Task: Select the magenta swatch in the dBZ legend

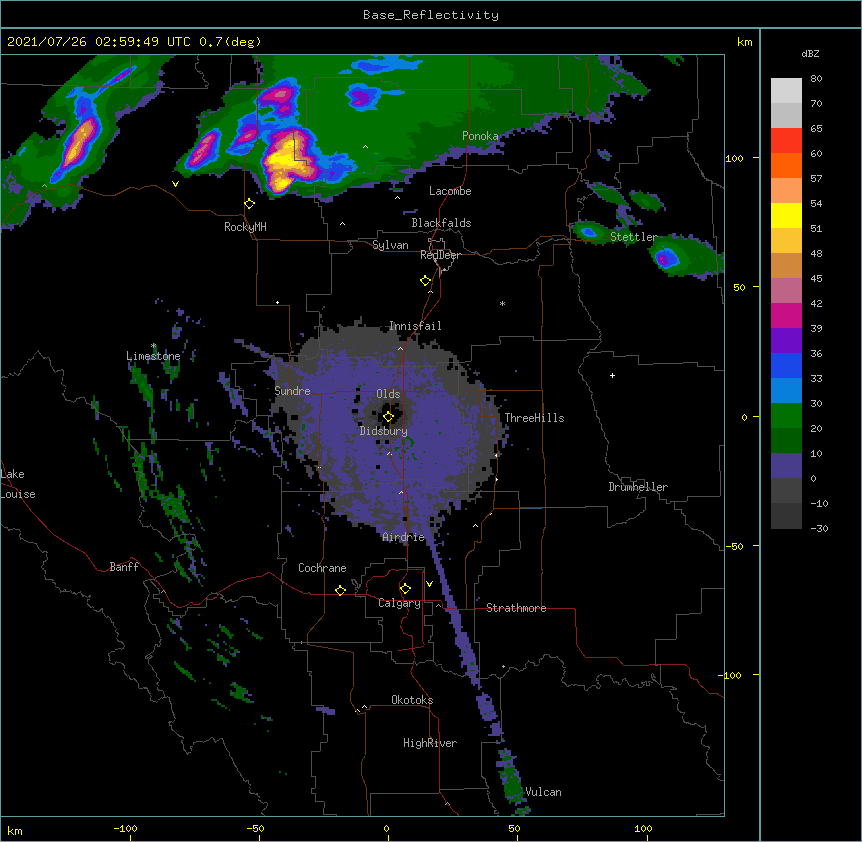Action: pyautogui.click(x=786, y=315)
